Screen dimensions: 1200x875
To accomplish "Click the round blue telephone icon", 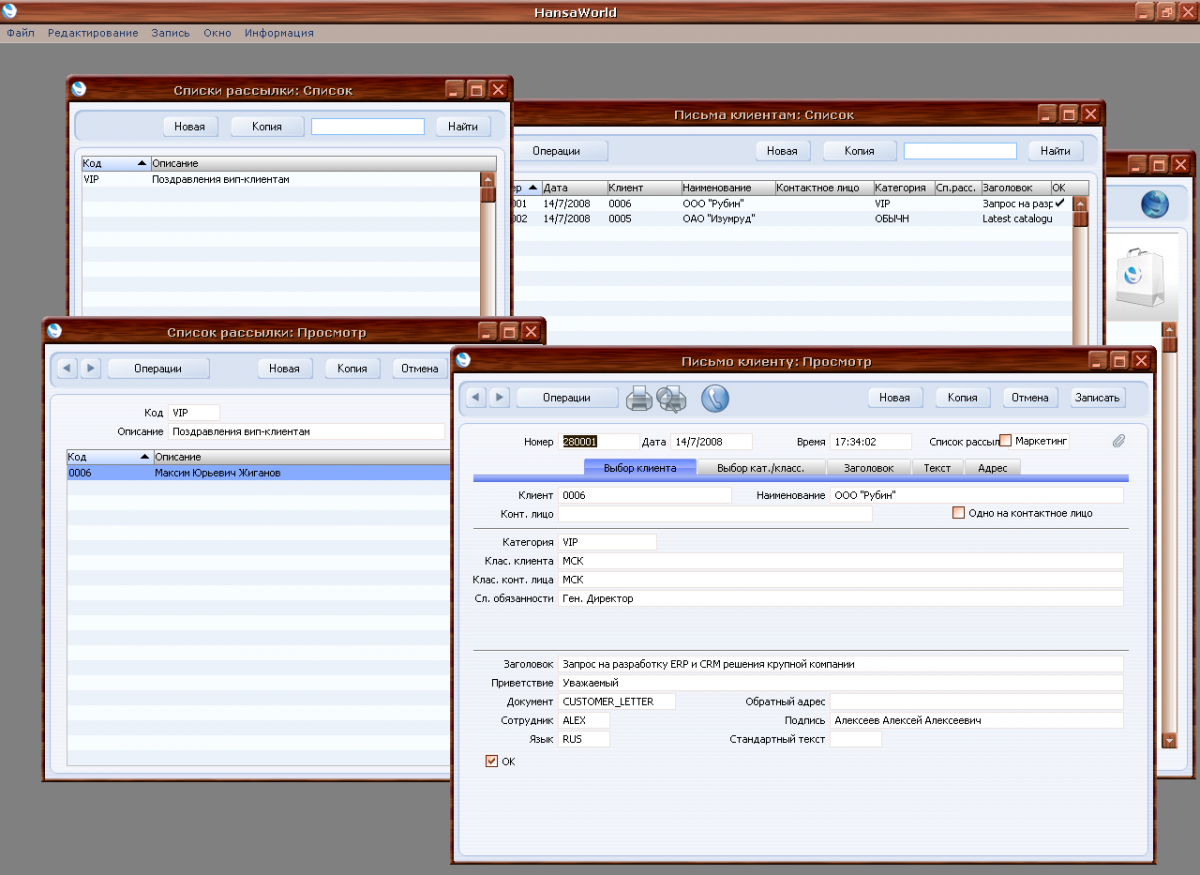I will 715,398.
